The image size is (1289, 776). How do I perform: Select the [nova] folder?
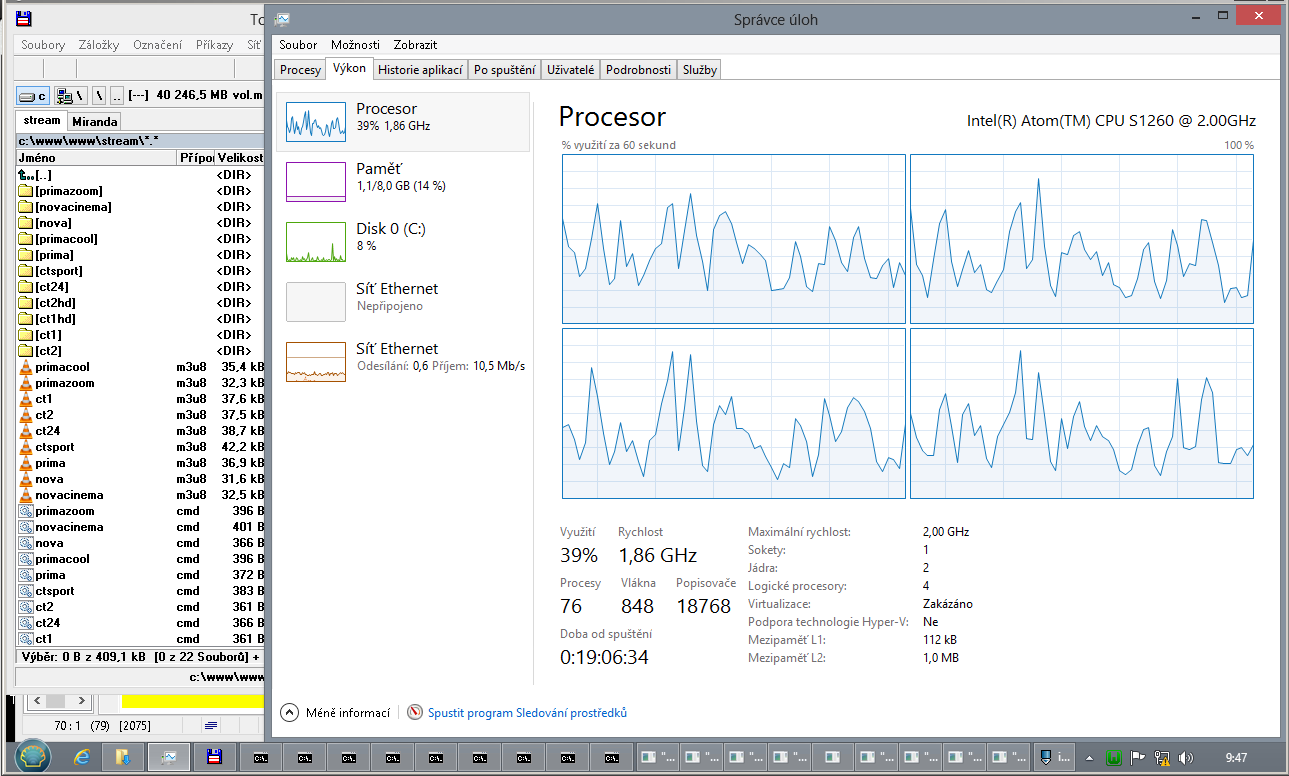pos(140,223)
